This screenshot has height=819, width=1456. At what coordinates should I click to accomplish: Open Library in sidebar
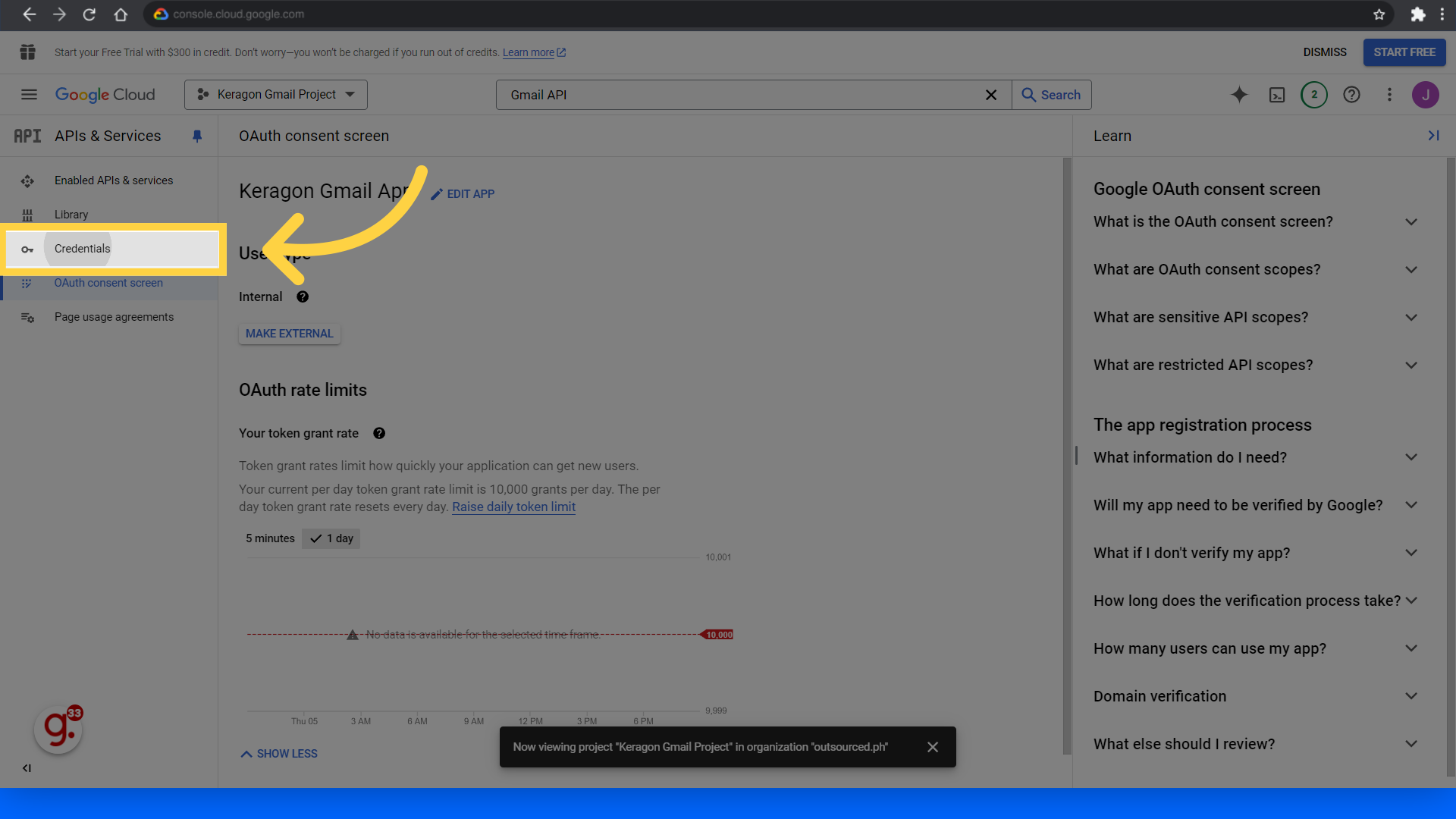pyautogui.click(x=109, y=215)
